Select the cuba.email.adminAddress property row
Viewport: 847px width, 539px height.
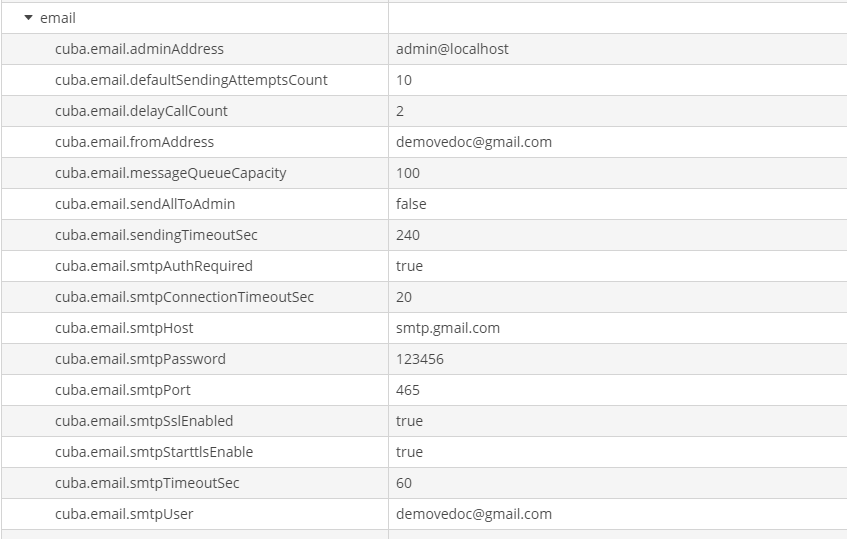pyautogui.click(x=139, y=49)
